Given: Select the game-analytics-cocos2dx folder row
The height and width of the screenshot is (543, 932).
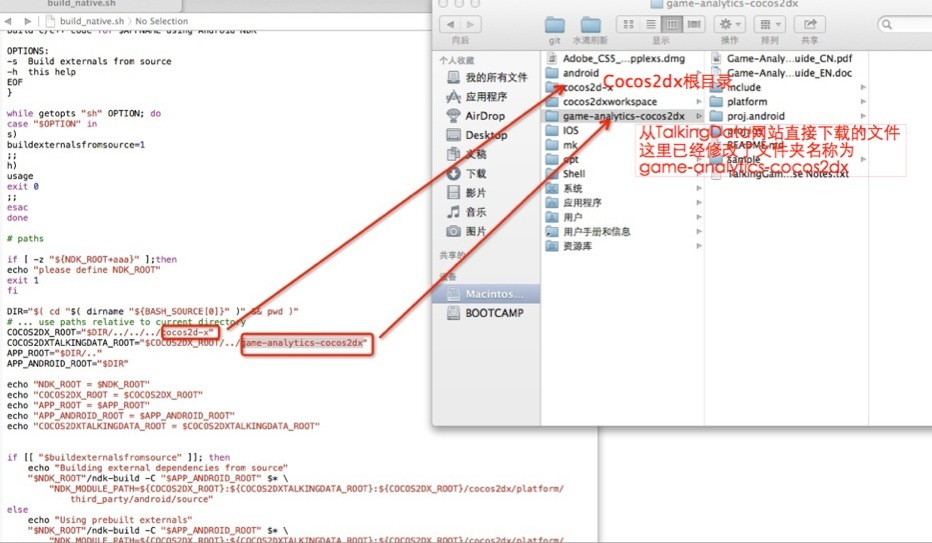Looking at the screenshot, I should click(622, 116).
